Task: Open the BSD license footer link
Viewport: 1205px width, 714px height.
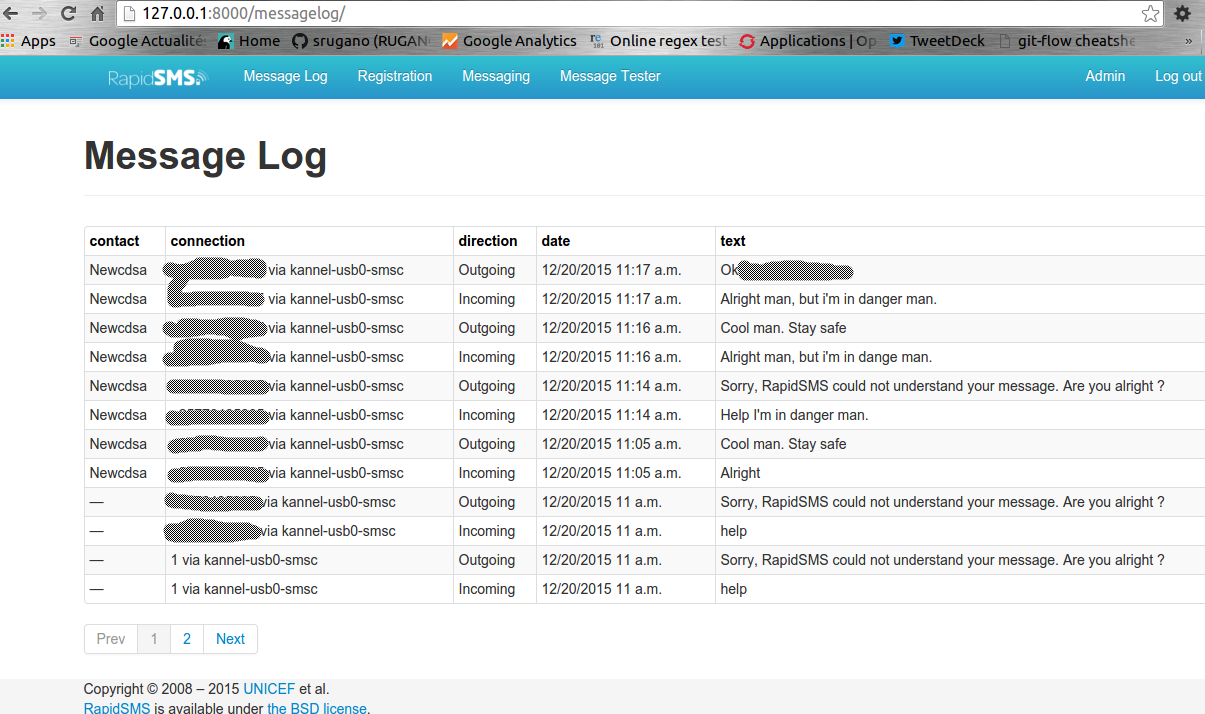Action: pyautogui.click(x=317, y=708)
